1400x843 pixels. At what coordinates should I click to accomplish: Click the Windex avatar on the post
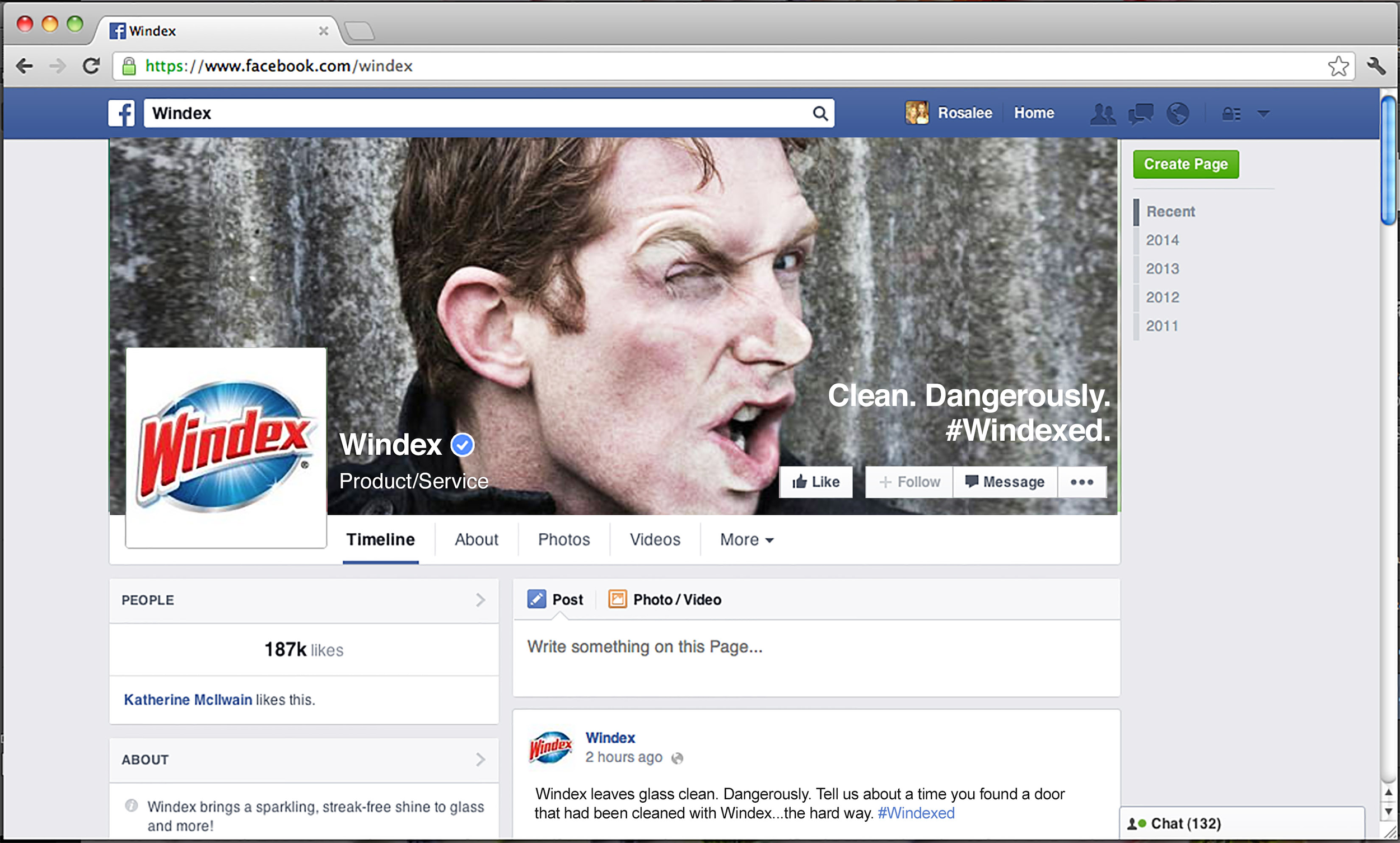(x=551, y=747)
